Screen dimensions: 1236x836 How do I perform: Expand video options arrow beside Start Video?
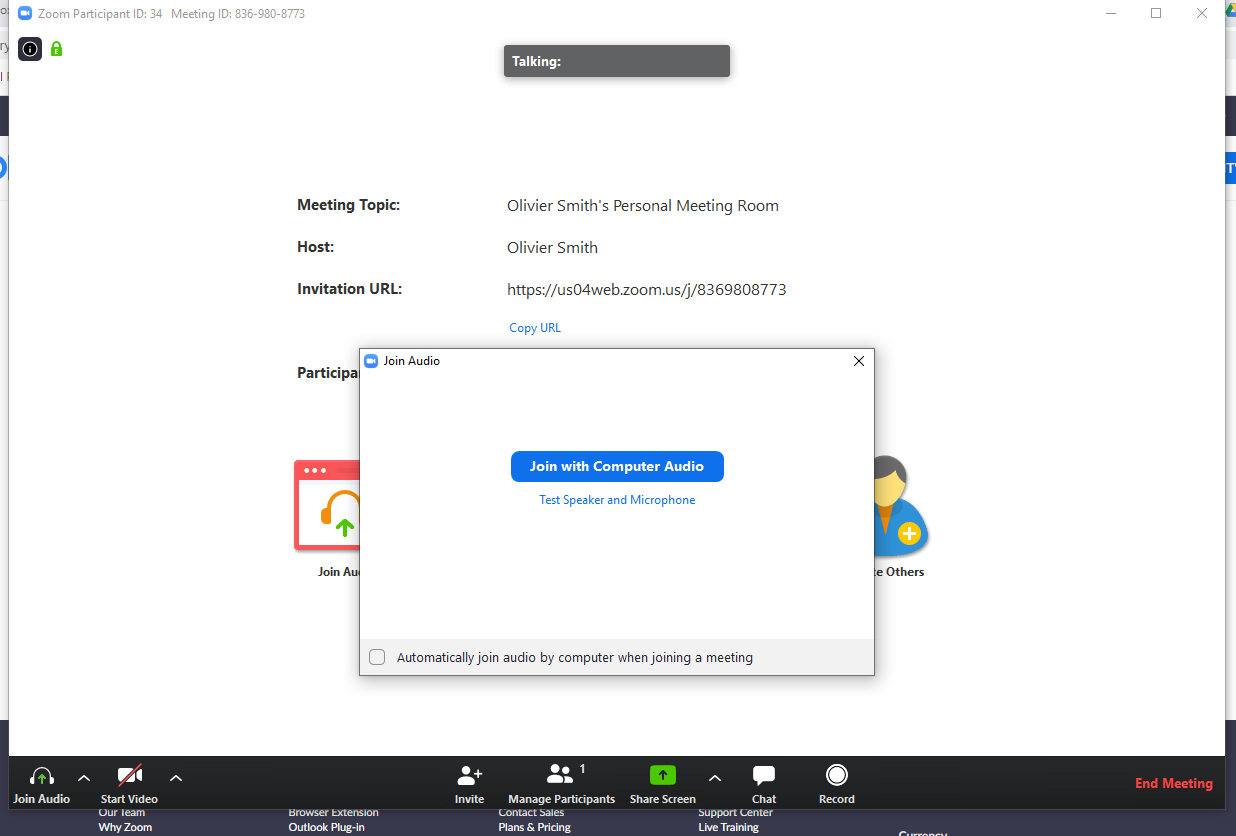[176, 778]
